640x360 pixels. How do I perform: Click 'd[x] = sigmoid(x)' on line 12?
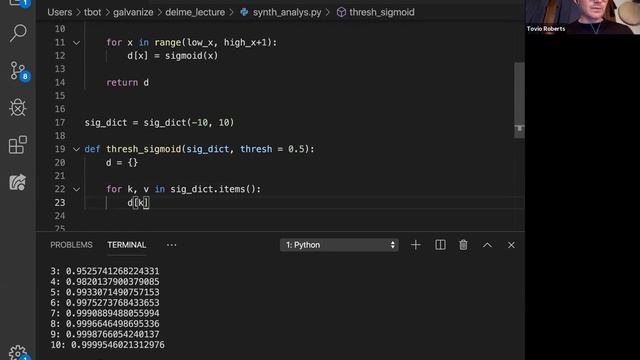coord(173,56)
